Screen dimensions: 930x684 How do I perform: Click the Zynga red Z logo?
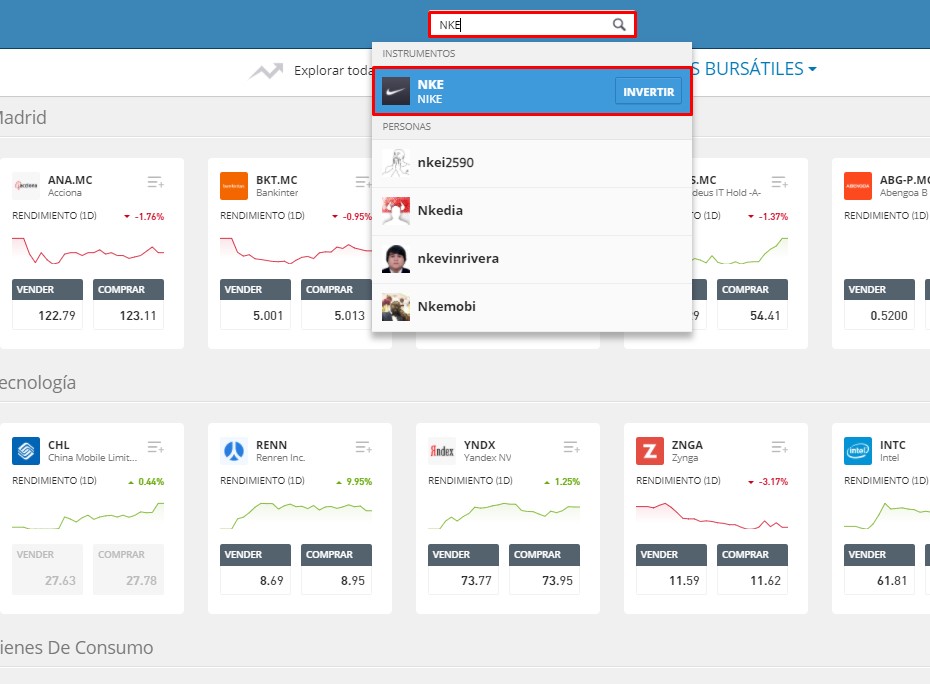click(x=650, y=451)
